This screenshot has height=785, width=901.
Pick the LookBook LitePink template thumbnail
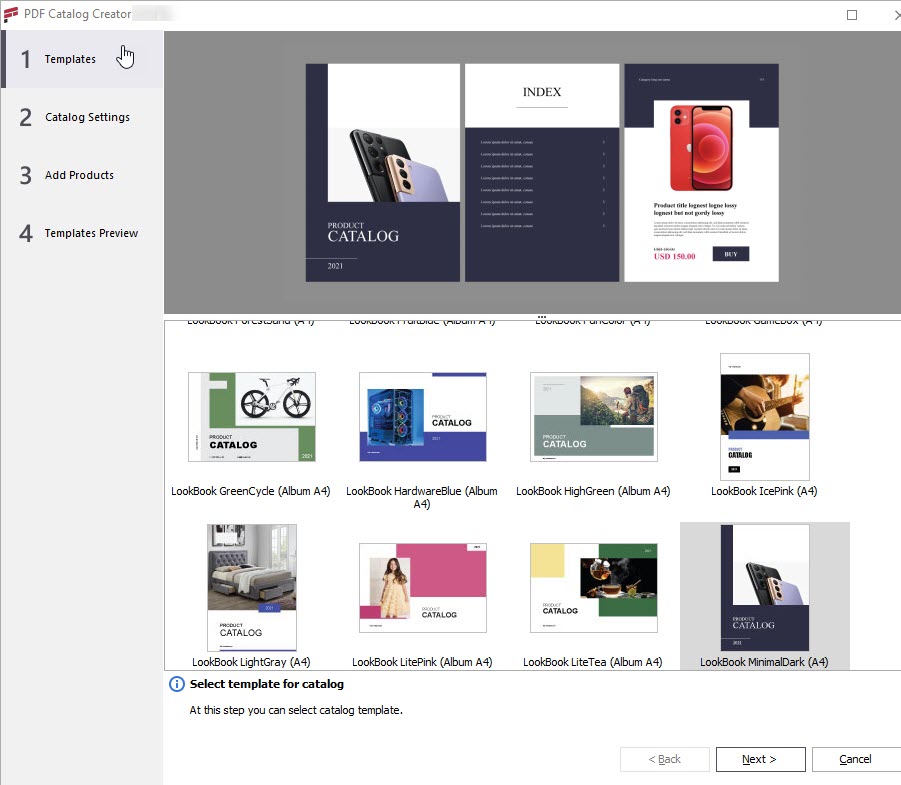[423, 587]
